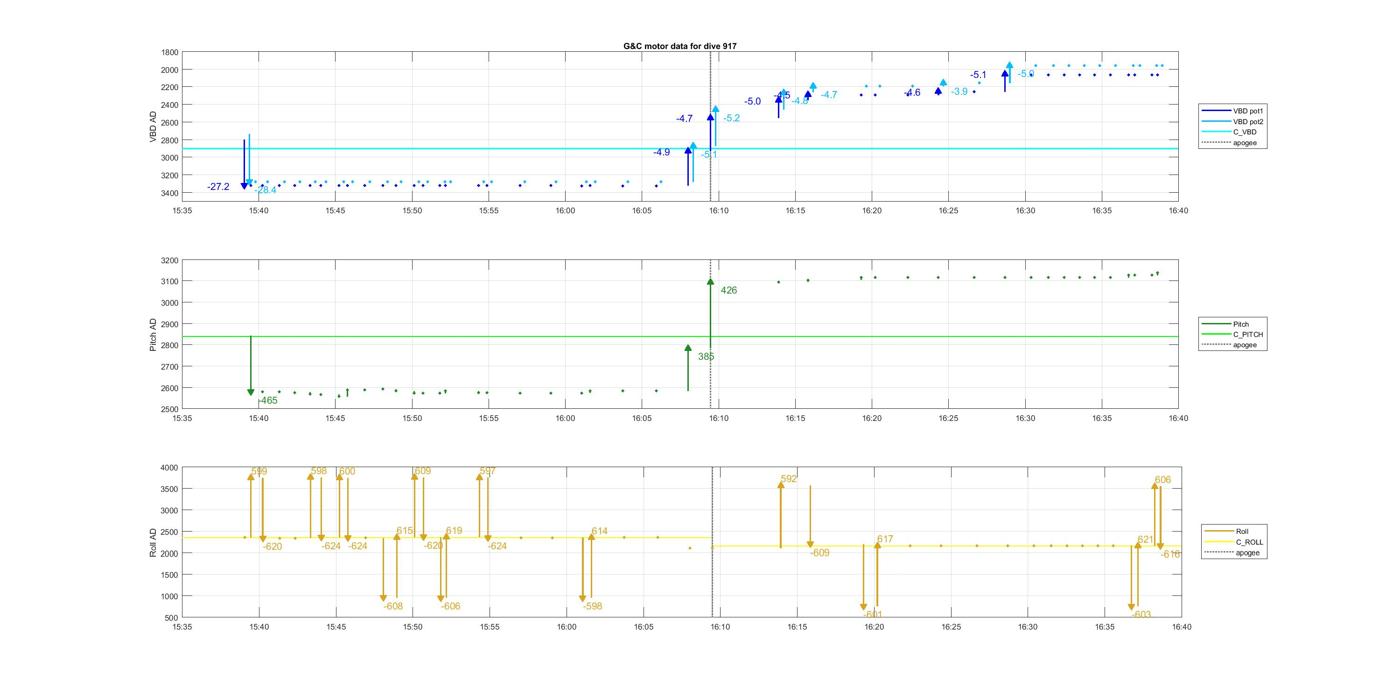Click the dark blue '-4.7' data label

pos(684,119)
